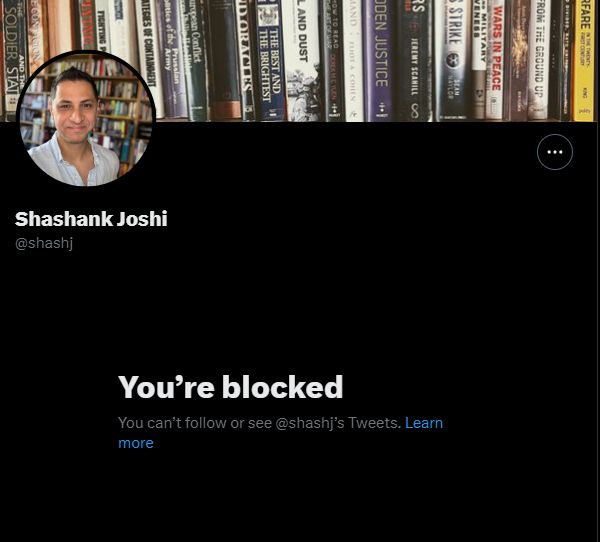600x542 pixels.
Task: Click the purple 'Justice' book spine
Action: (x=380, y=60)
